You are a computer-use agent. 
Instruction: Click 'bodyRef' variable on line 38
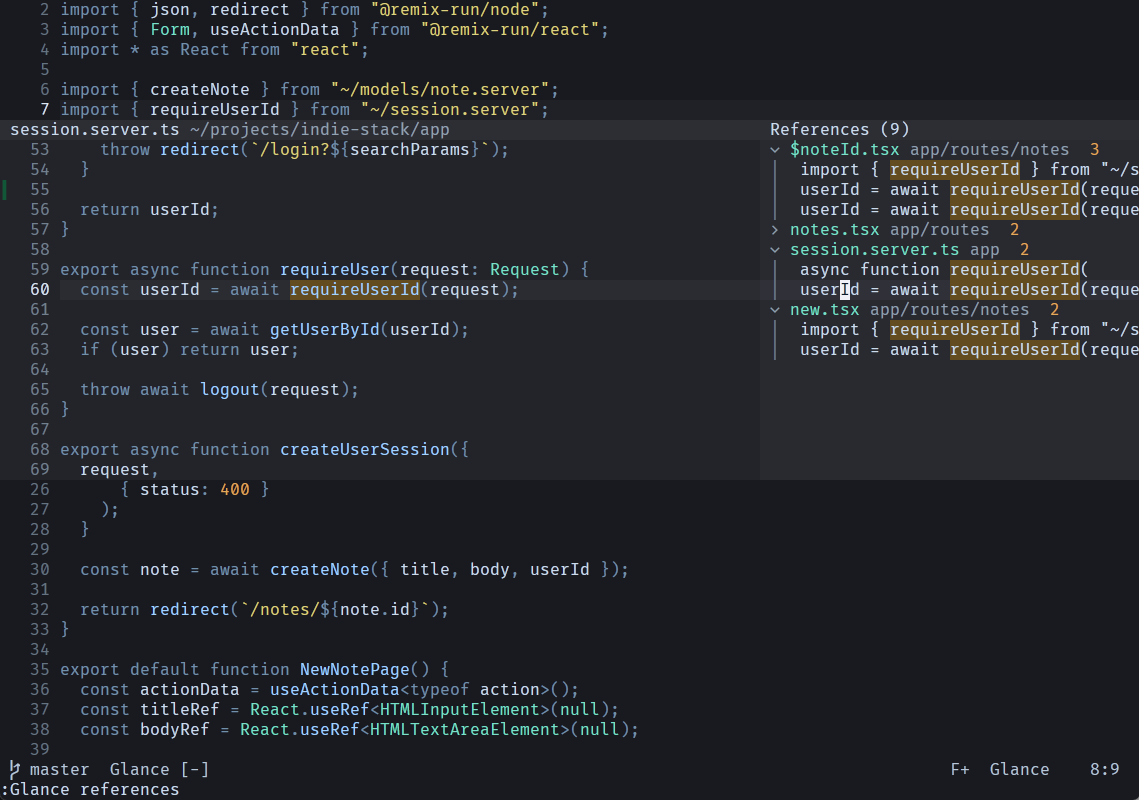(x=174, y=730)
